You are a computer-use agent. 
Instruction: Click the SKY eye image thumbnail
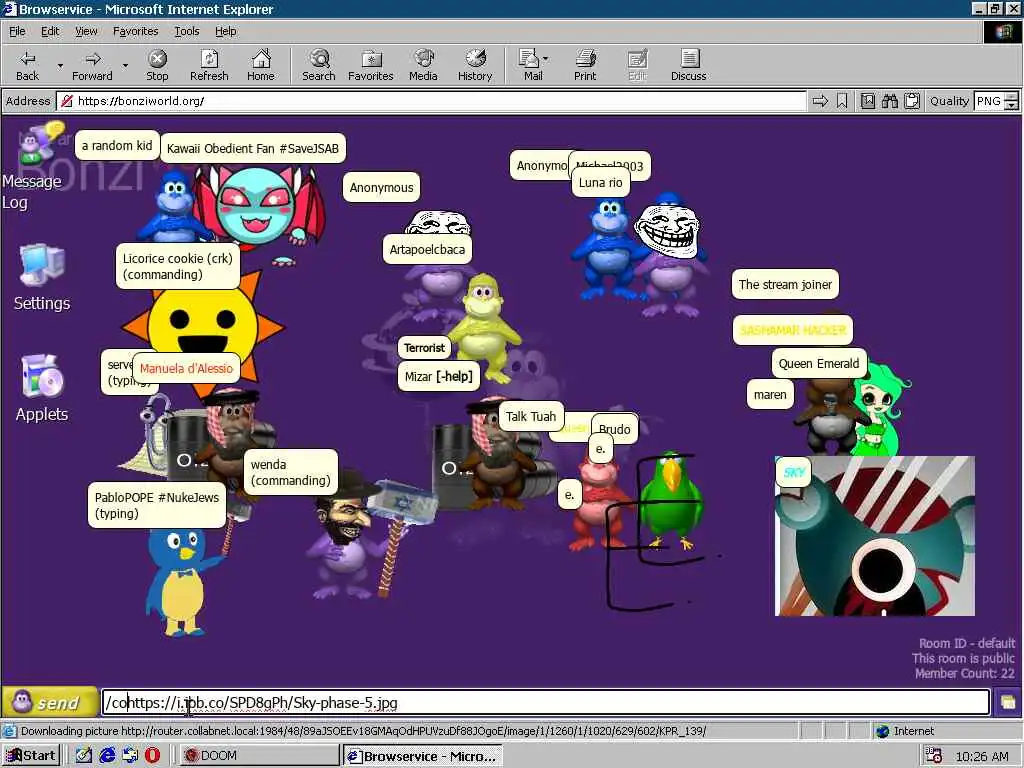click(874, 536)
